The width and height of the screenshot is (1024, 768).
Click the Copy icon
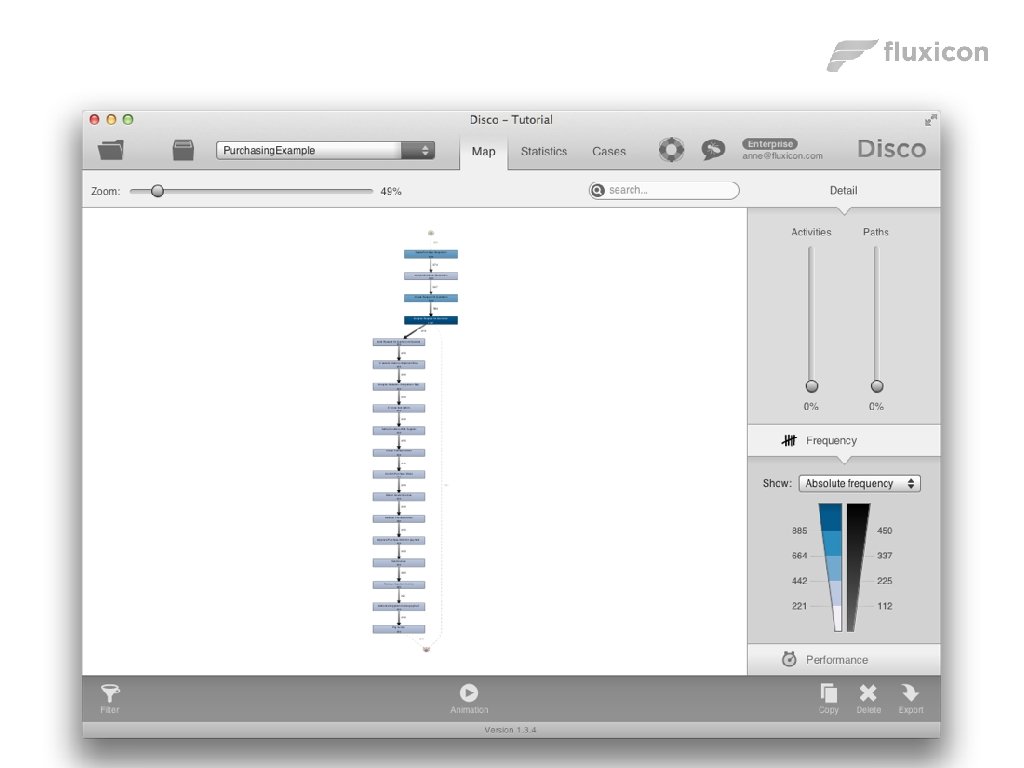pos(828,693)
